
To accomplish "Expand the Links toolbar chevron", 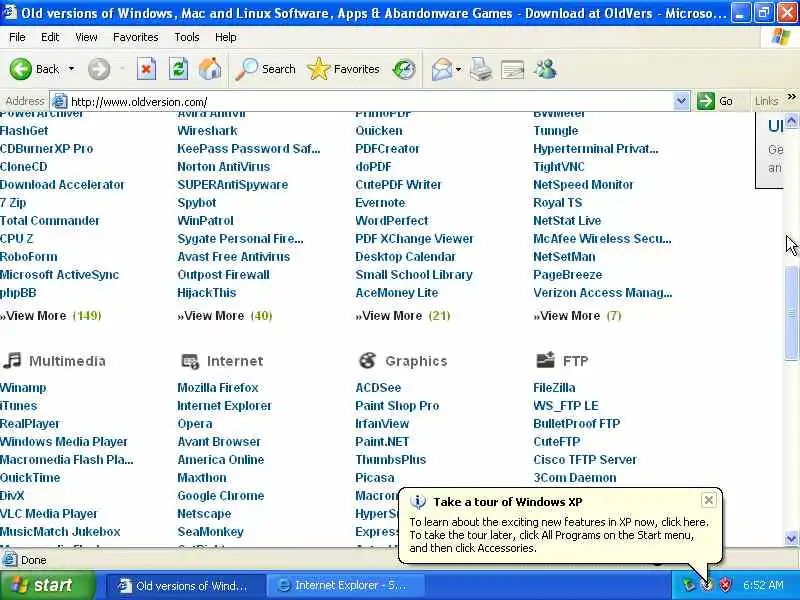I will 791,96.
